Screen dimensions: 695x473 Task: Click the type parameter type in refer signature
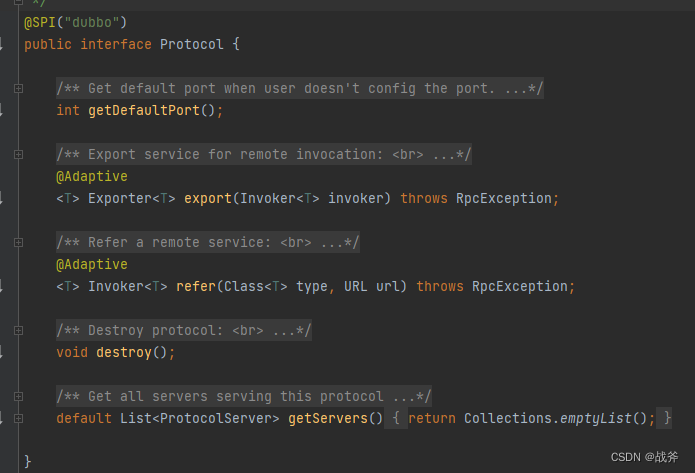pos(312,286)
